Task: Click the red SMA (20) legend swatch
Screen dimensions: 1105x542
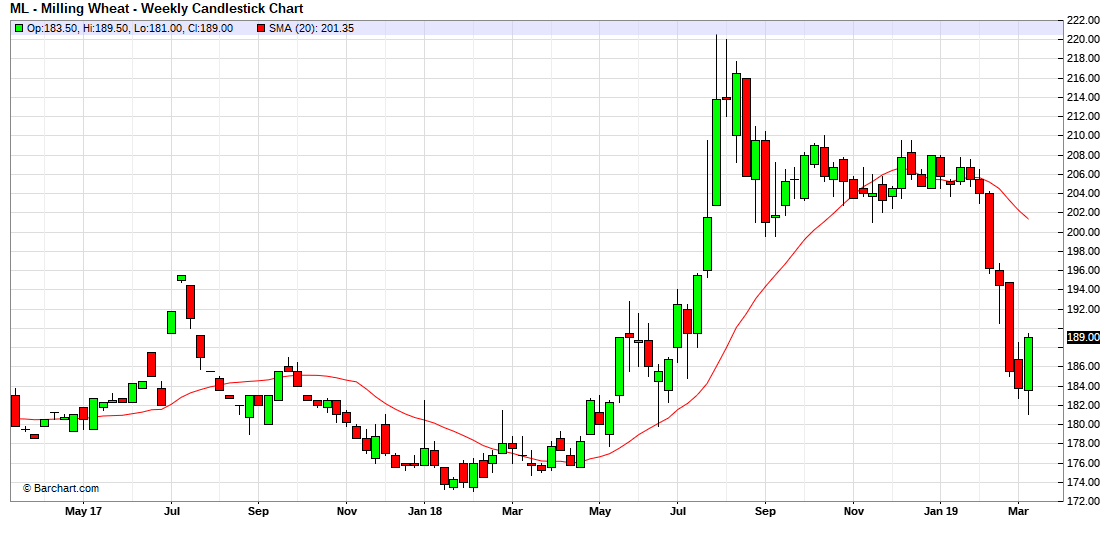Action: [x=262, y=28]
